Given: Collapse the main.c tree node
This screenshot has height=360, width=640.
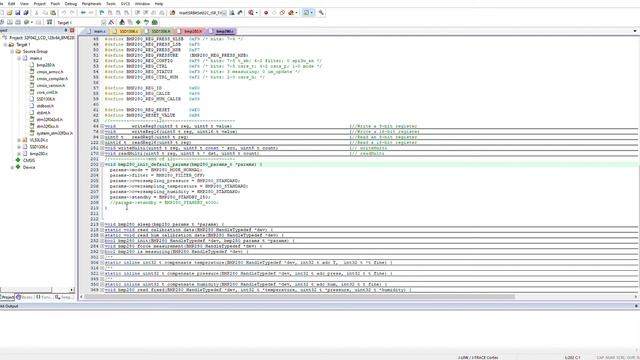Looking at the screenshot, I should (19, 58).
